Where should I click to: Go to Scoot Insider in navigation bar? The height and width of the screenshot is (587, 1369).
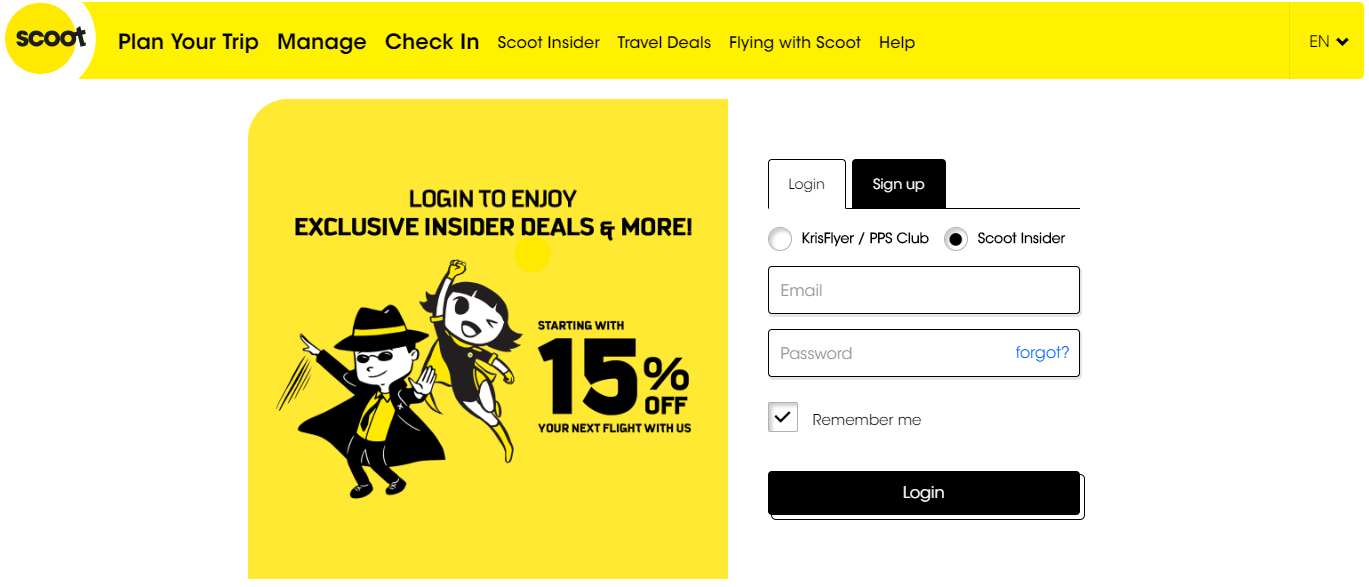549,43
